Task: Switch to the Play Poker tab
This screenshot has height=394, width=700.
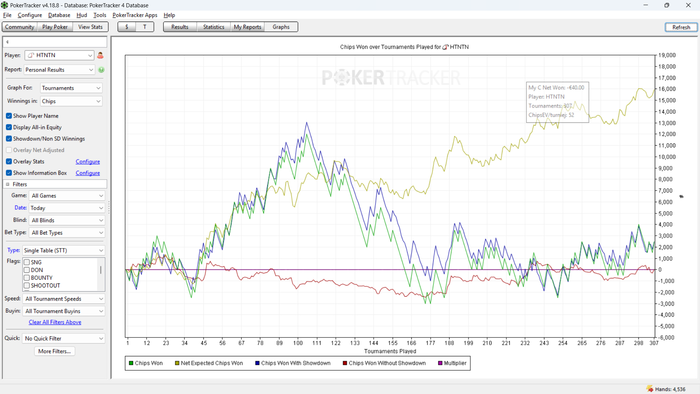Action: (55, 27)
